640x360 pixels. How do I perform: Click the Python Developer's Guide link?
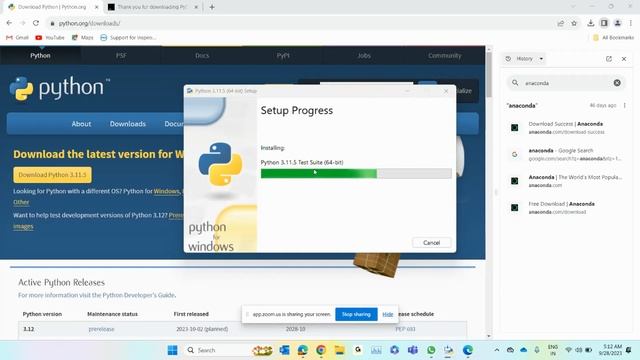[139, 295]
